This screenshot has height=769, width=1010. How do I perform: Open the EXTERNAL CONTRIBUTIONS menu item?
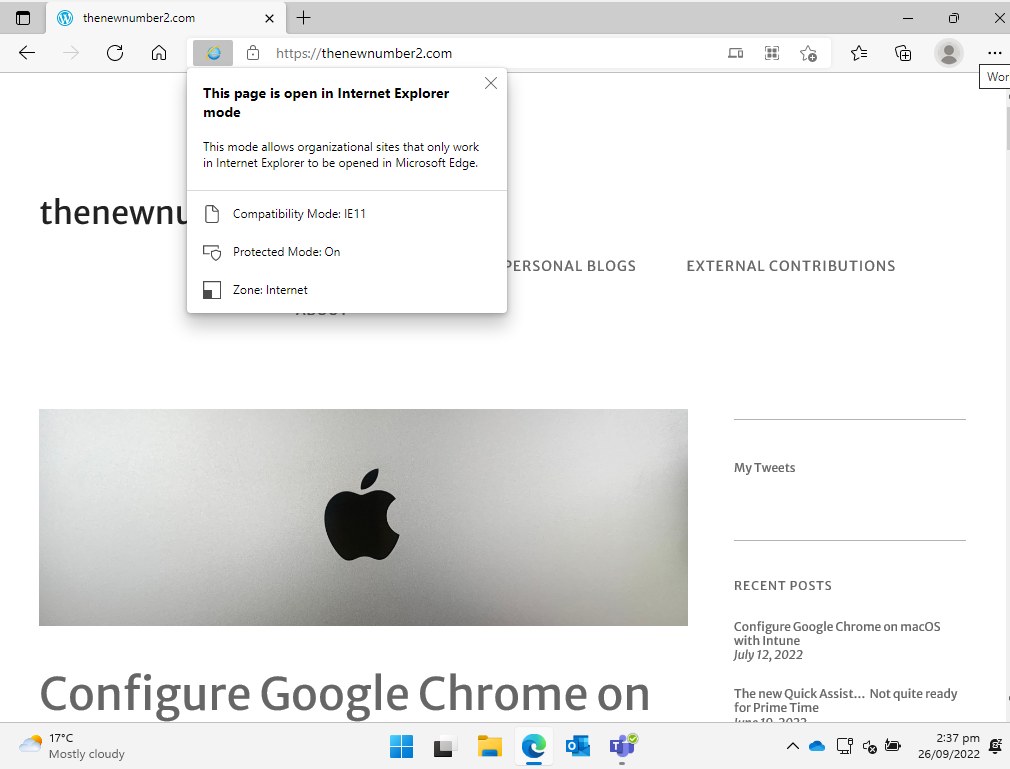791,266
